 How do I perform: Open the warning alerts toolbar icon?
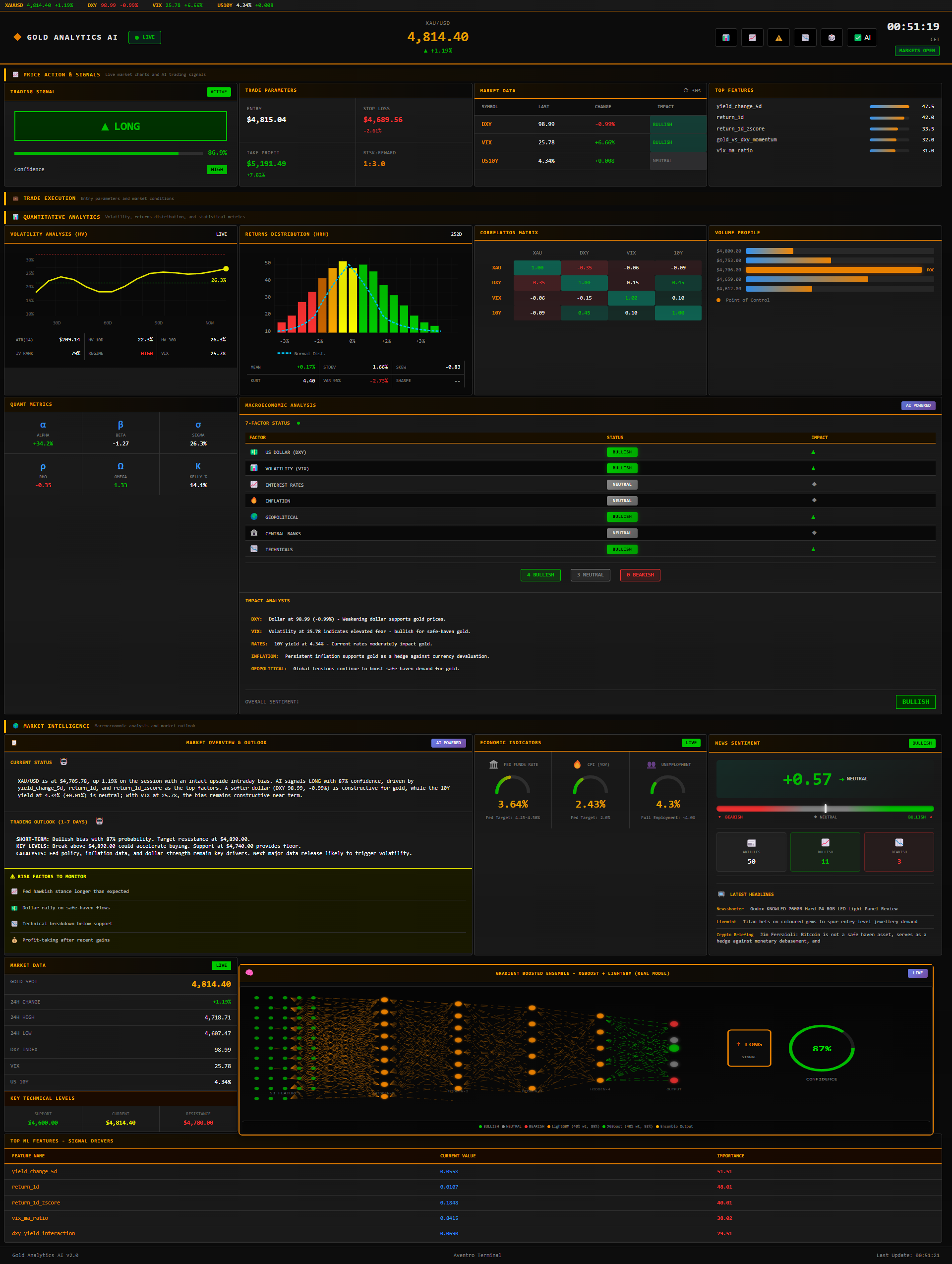click(x=778, y=38)
